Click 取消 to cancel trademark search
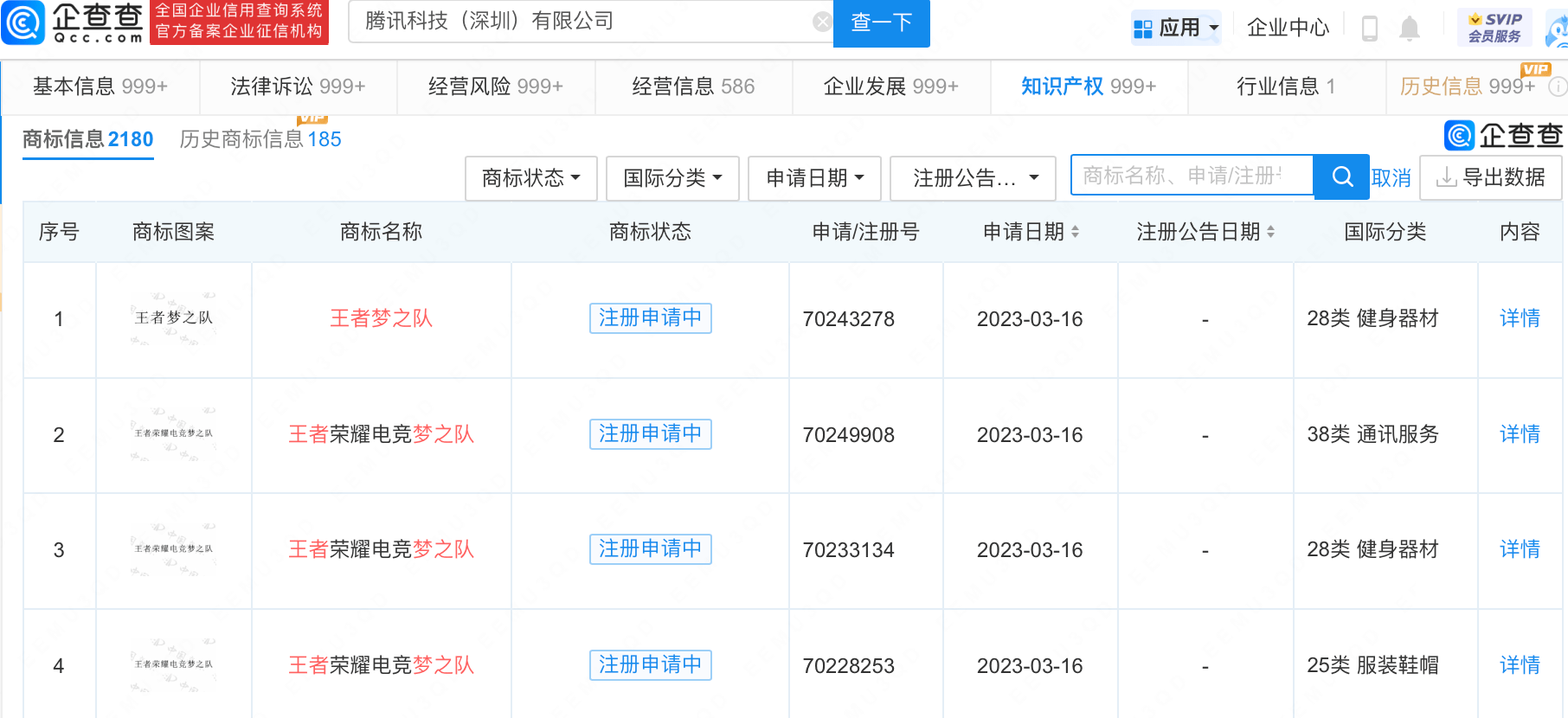This screenshot has width=1568, height=718. pyautogui.click(x=1391, y=178)
